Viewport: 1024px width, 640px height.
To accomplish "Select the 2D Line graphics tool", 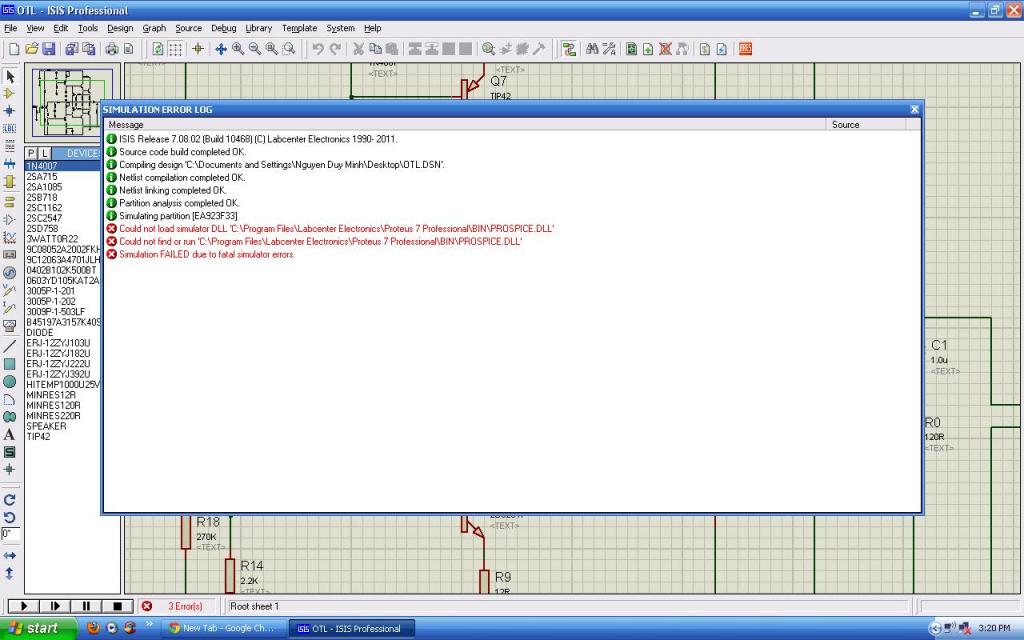I will pyautogui.click(x=10, y=346).
